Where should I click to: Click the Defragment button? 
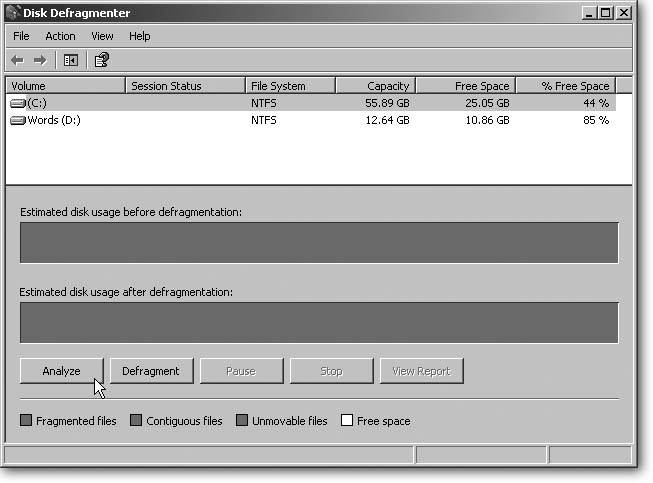point(152,371)
